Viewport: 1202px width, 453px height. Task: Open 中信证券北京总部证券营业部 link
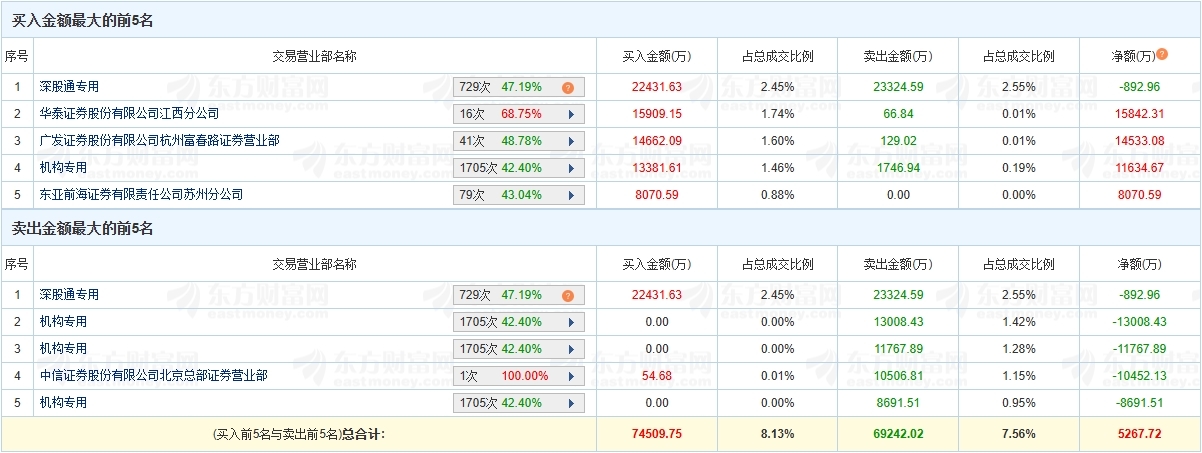(153, 376)
